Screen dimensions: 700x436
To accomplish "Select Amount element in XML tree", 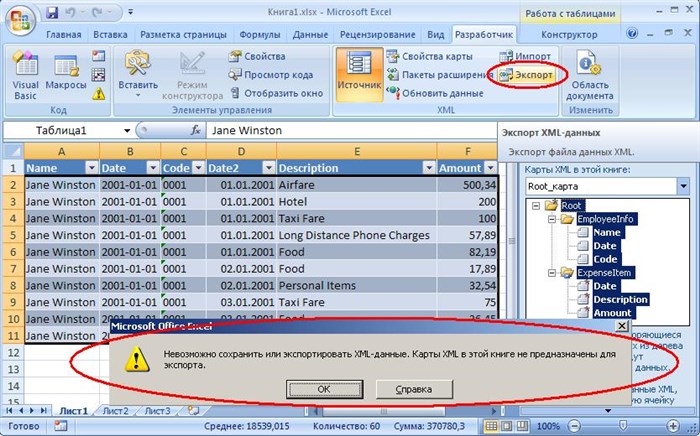I will coord(612,313).
